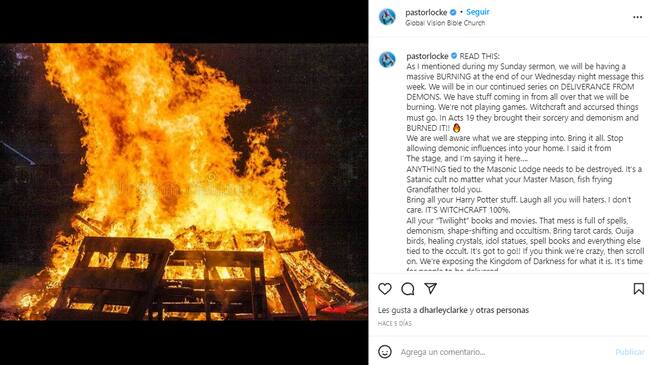Image resolution: width=650 pixels, height=365 pixels.
Task: Click the bonfire photo
Action: coord(184,182)
